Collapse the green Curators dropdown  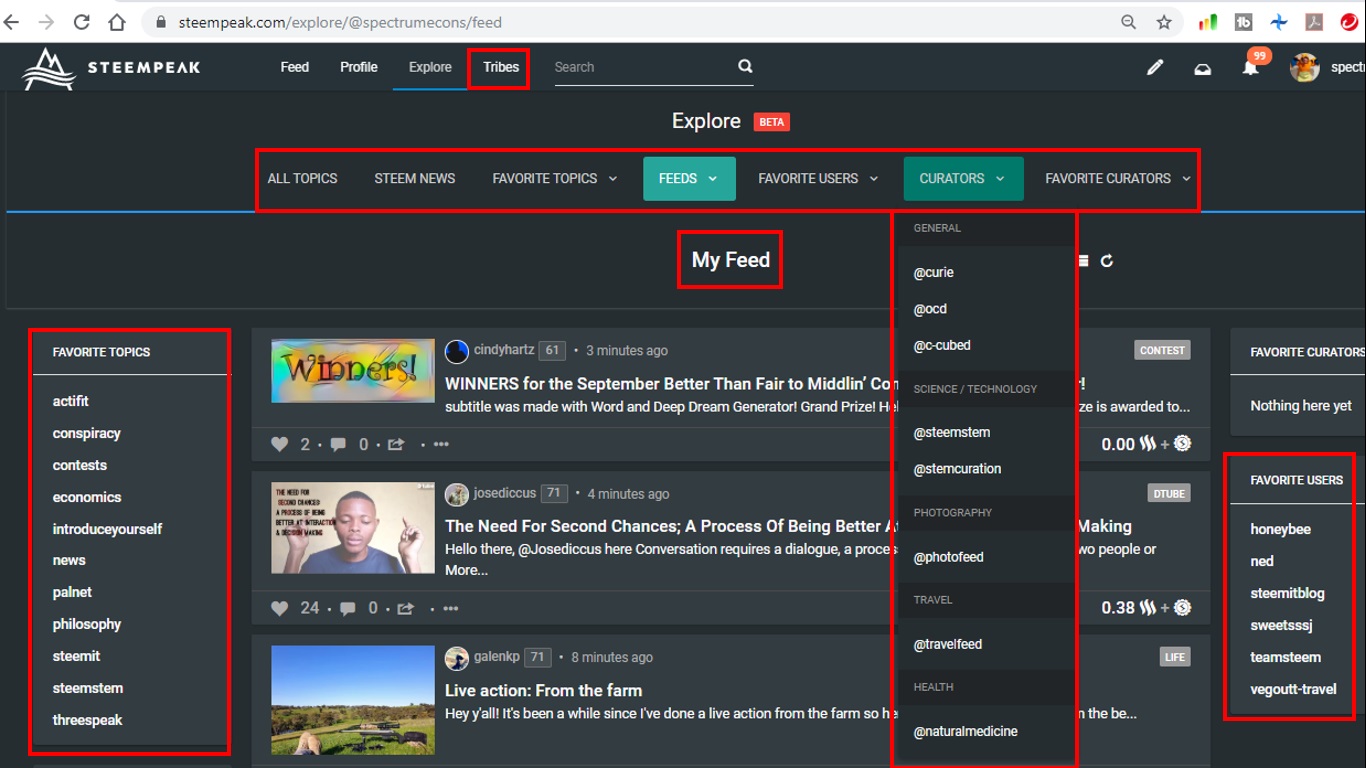point(963,179)
